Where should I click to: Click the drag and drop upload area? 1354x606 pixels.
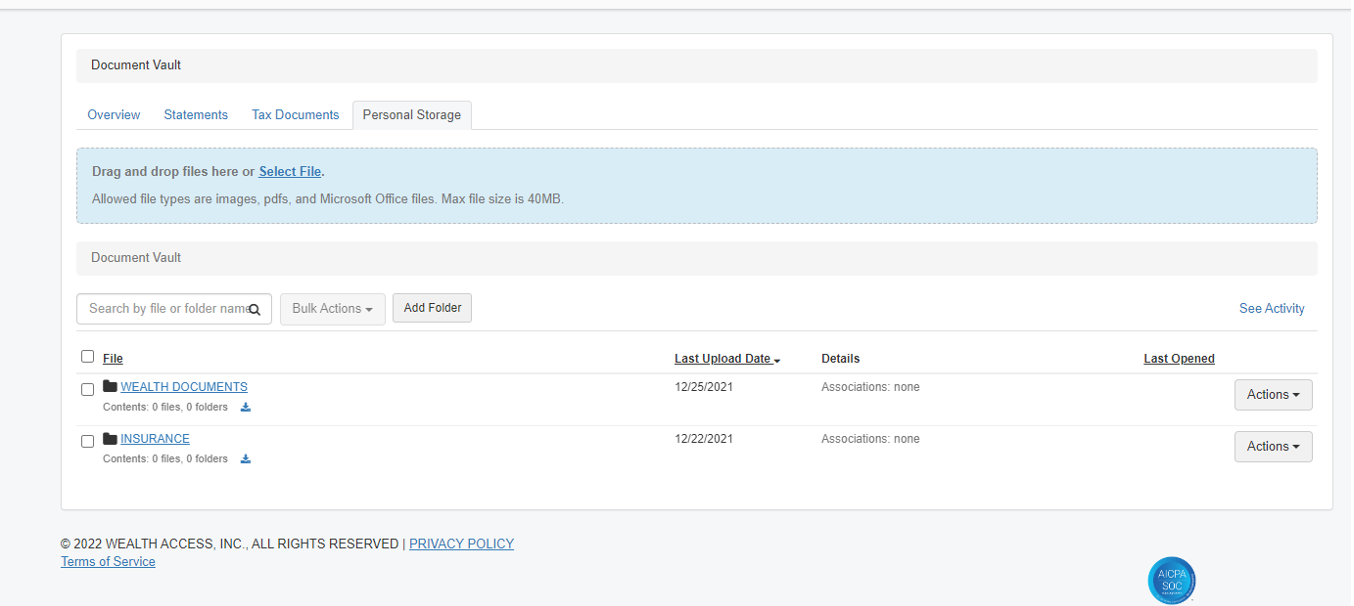[x=697, y=186]
